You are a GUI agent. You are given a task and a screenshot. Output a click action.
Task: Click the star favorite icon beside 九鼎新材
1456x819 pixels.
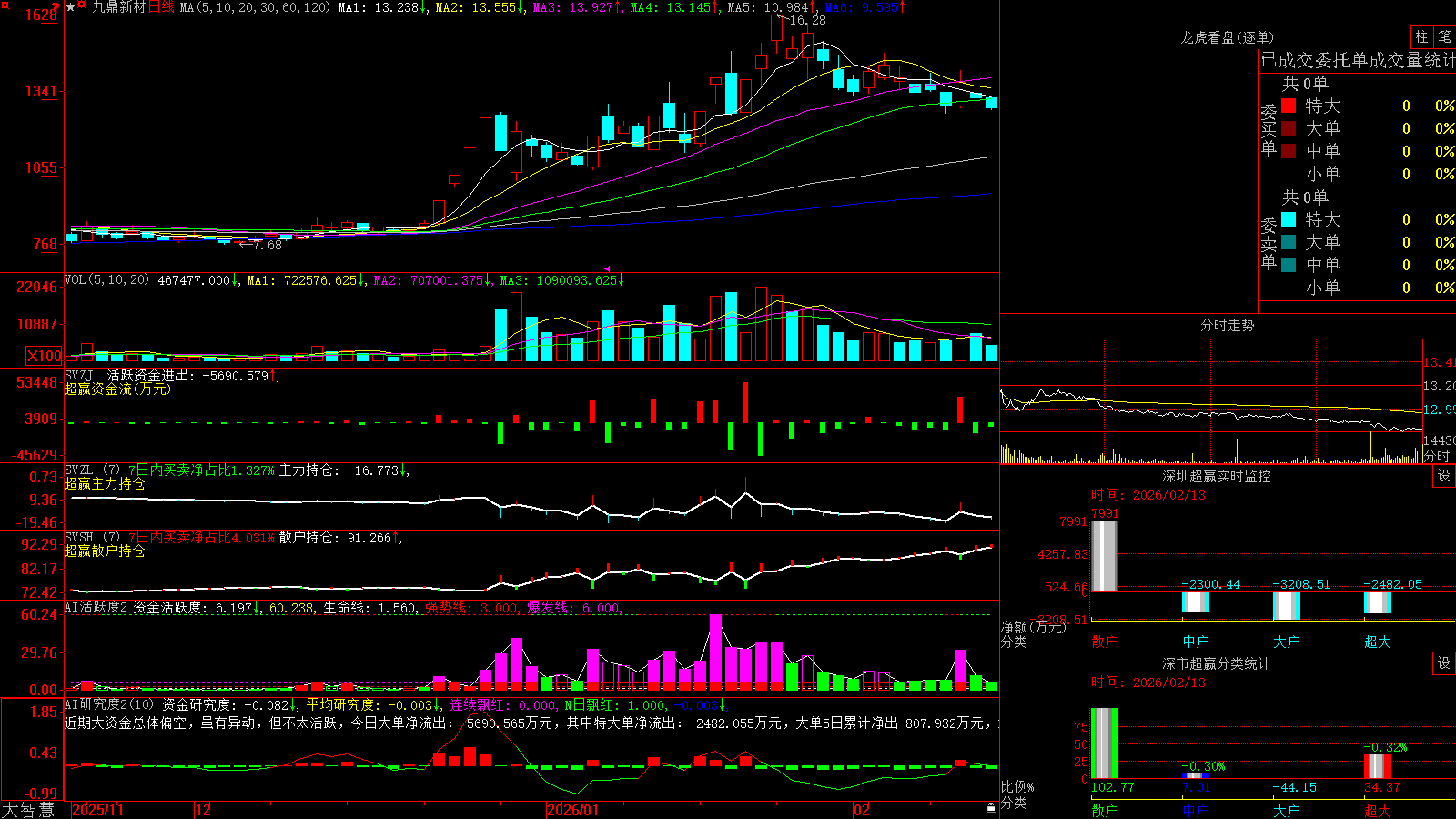(x=70, y=7)
